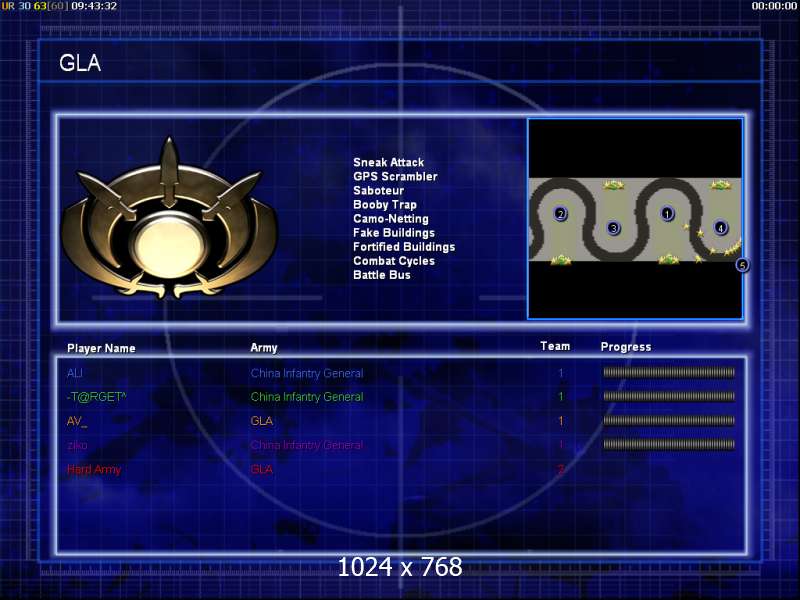Screen dimensions: 800x600
Task: Select start position 2 on the minimap
Action: coord(560,214)
